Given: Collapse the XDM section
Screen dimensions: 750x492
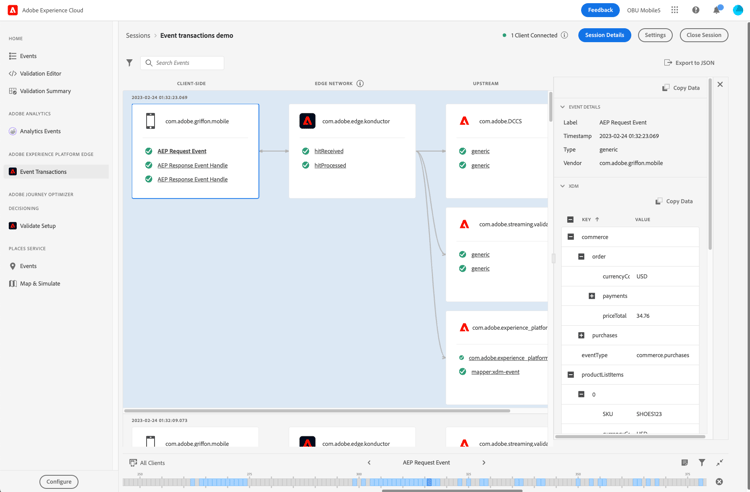Looking at the screenshot, I should click(x=562, y=186).
